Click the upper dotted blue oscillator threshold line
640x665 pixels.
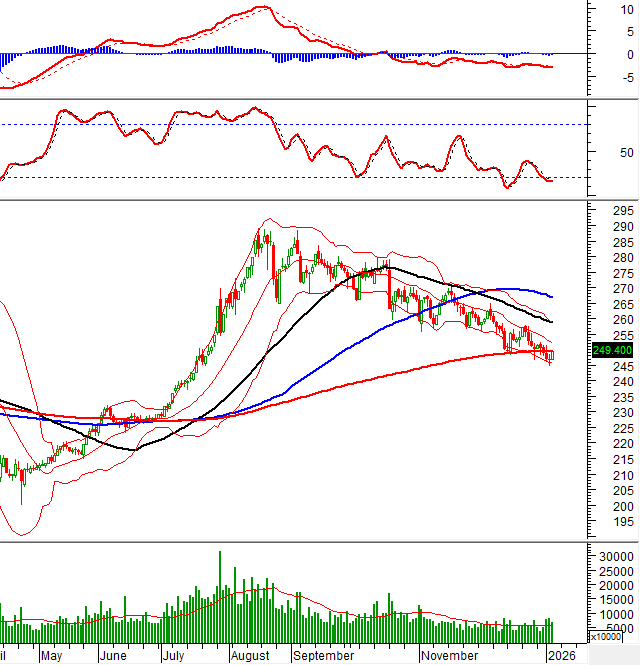(300, 124)
